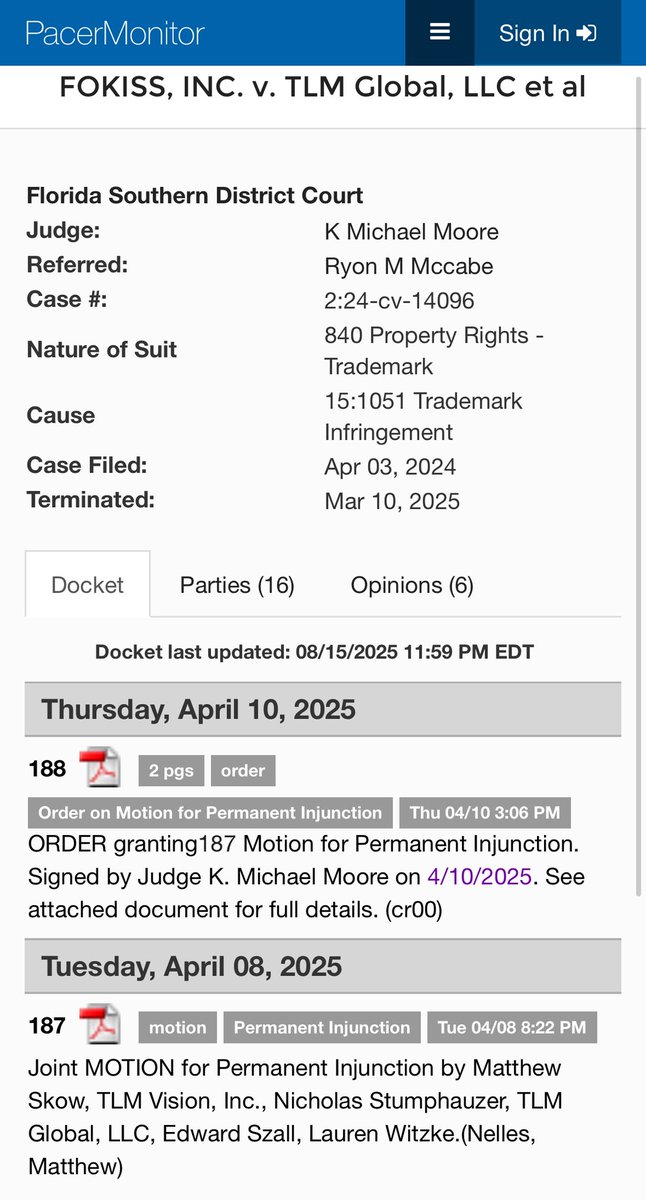This screenshot has width=646, height=1200.
Task: Follow the 4/10/2025 date link
Action: click(x=479, y=877)
